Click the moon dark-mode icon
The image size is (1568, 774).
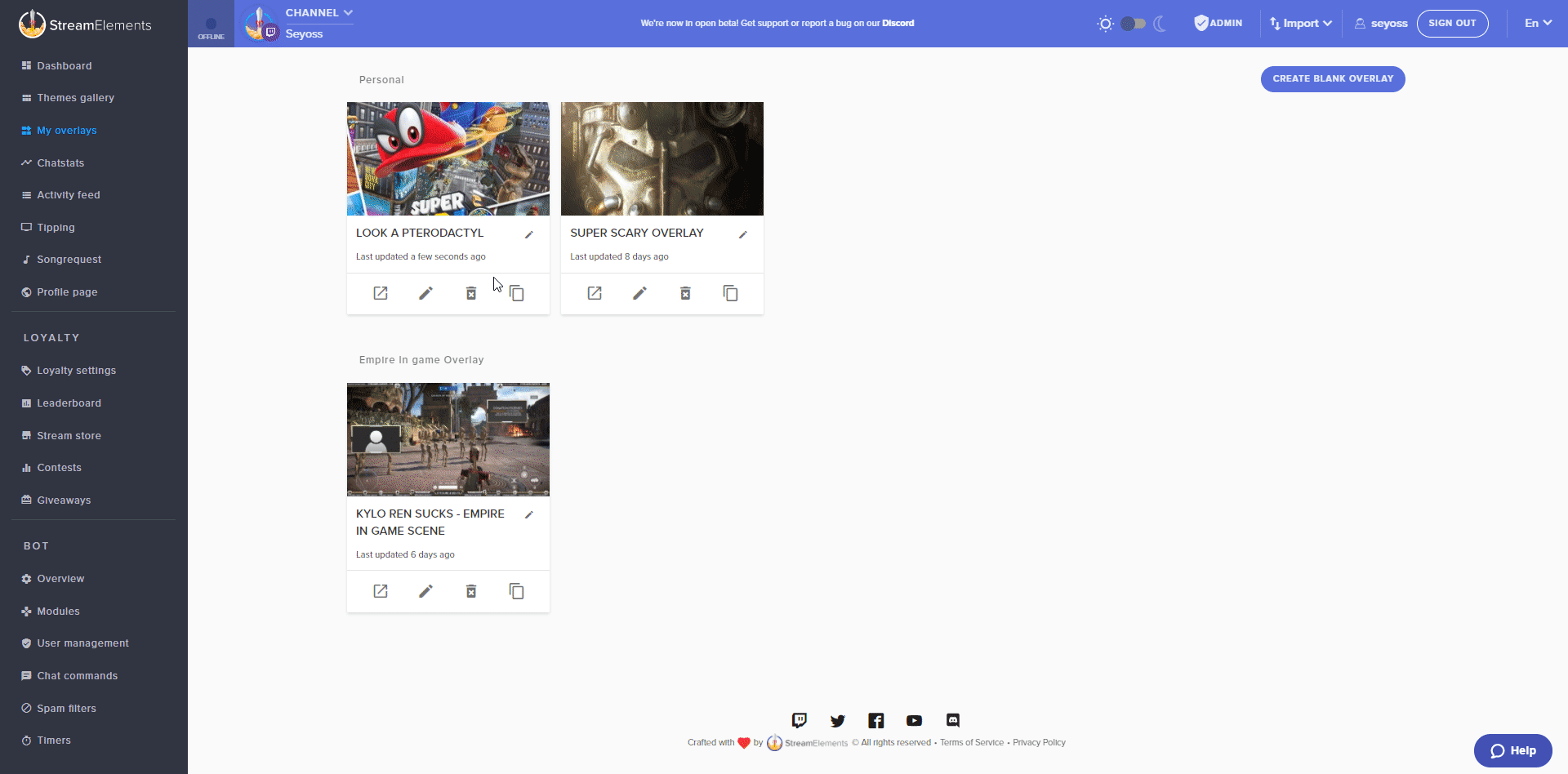point(1160,24)
